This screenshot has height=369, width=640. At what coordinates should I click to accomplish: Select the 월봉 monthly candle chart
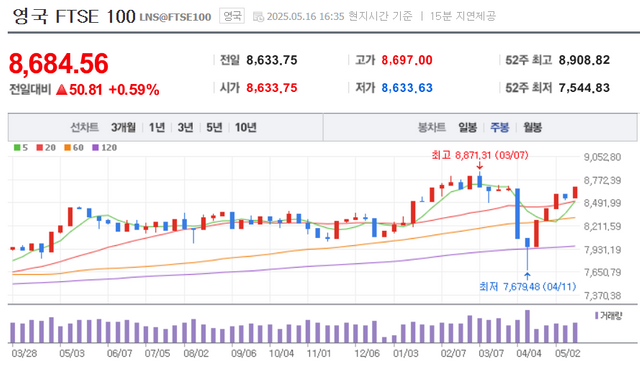pyautogui.click(x=532, y=127)
